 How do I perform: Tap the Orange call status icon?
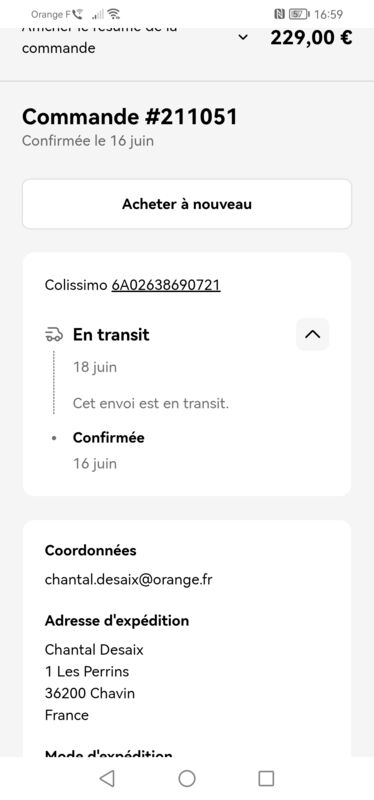click(x=78, y=14)
